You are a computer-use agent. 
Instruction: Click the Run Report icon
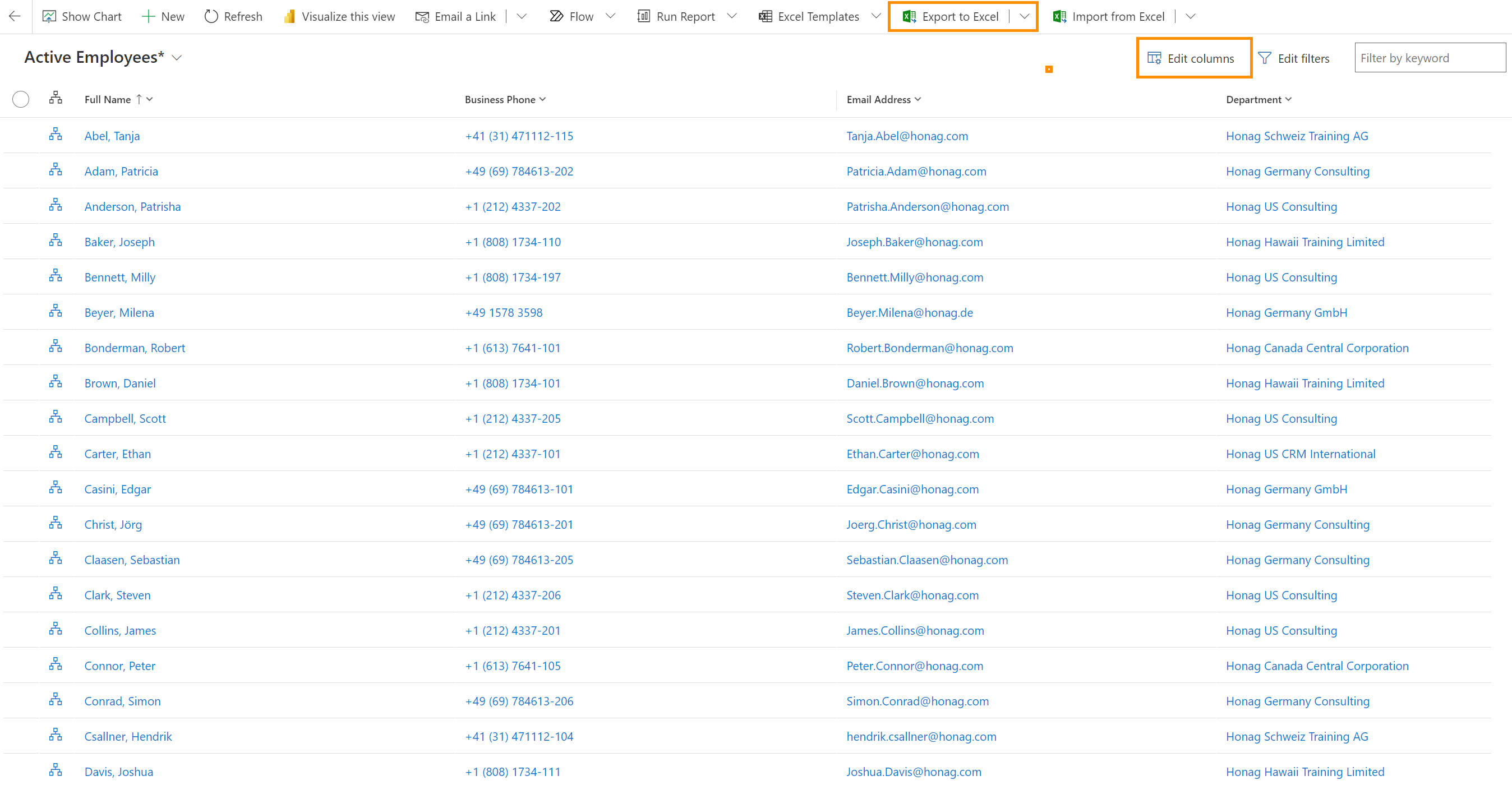pyautogui.click(x=643, y=16)
